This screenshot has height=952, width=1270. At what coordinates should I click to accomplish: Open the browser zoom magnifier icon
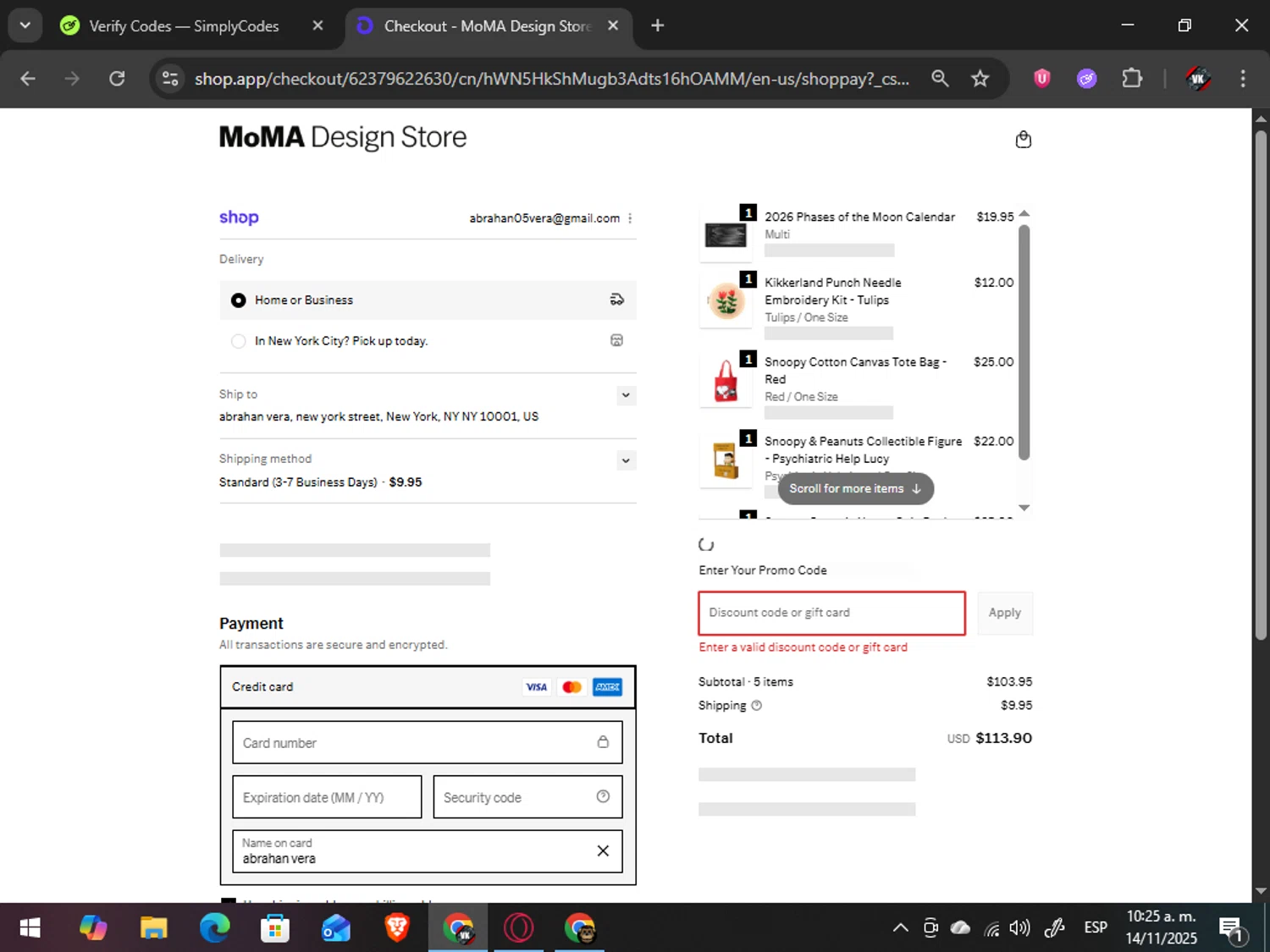click(940, 79)
